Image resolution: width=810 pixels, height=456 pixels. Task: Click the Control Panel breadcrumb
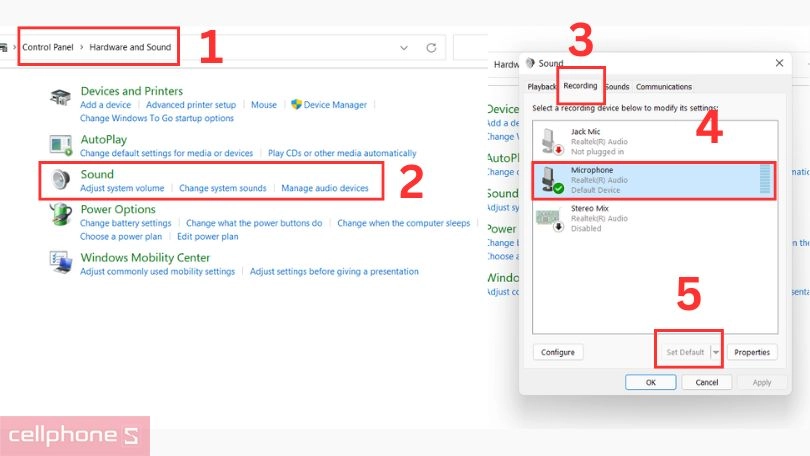(x=48, y=47)
